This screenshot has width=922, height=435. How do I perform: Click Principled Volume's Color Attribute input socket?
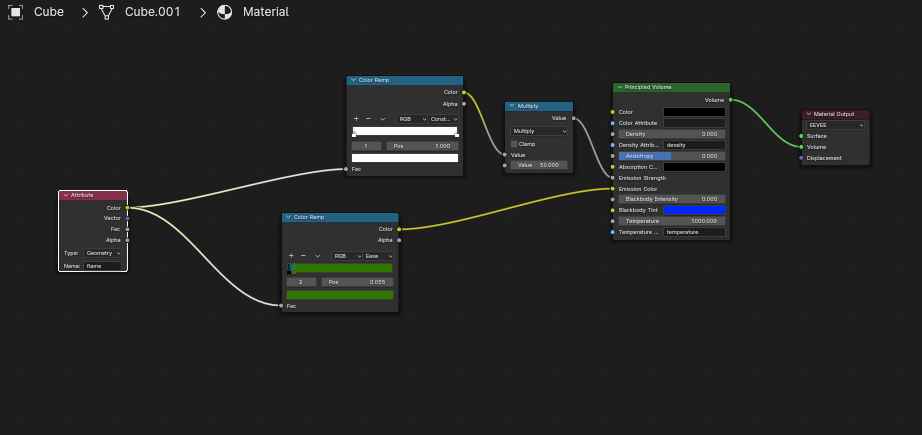point(613,123)
